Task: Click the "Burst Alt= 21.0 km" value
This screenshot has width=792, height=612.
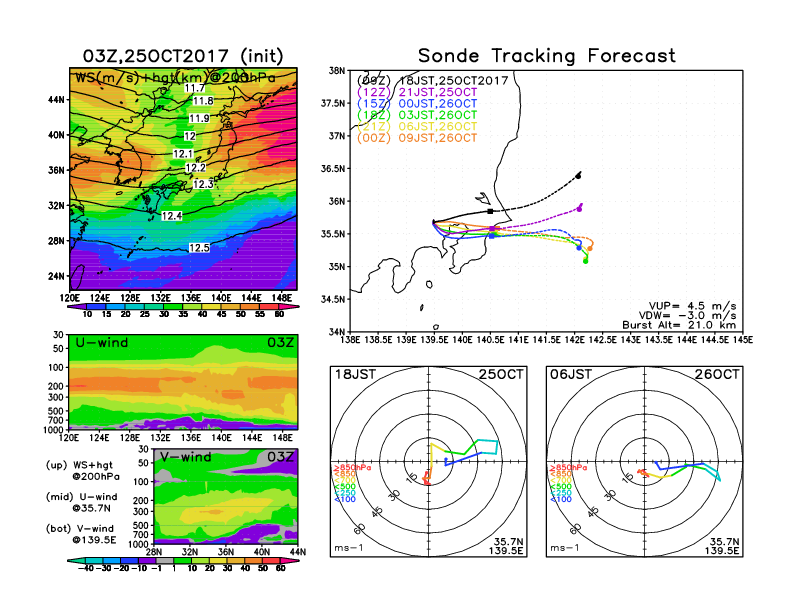Action: tap(679, 325)
